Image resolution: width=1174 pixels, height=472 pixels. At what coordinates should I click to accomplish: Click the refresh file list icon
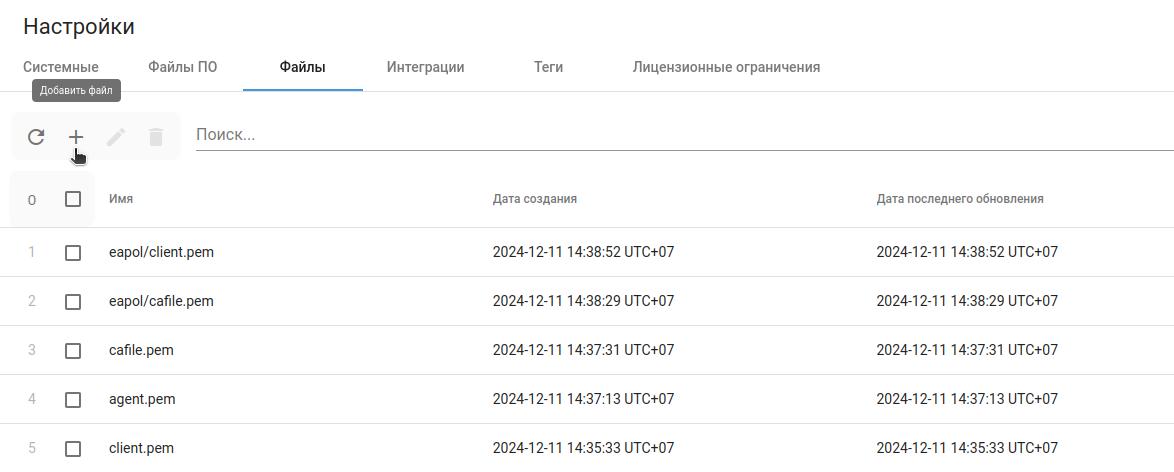36,137
